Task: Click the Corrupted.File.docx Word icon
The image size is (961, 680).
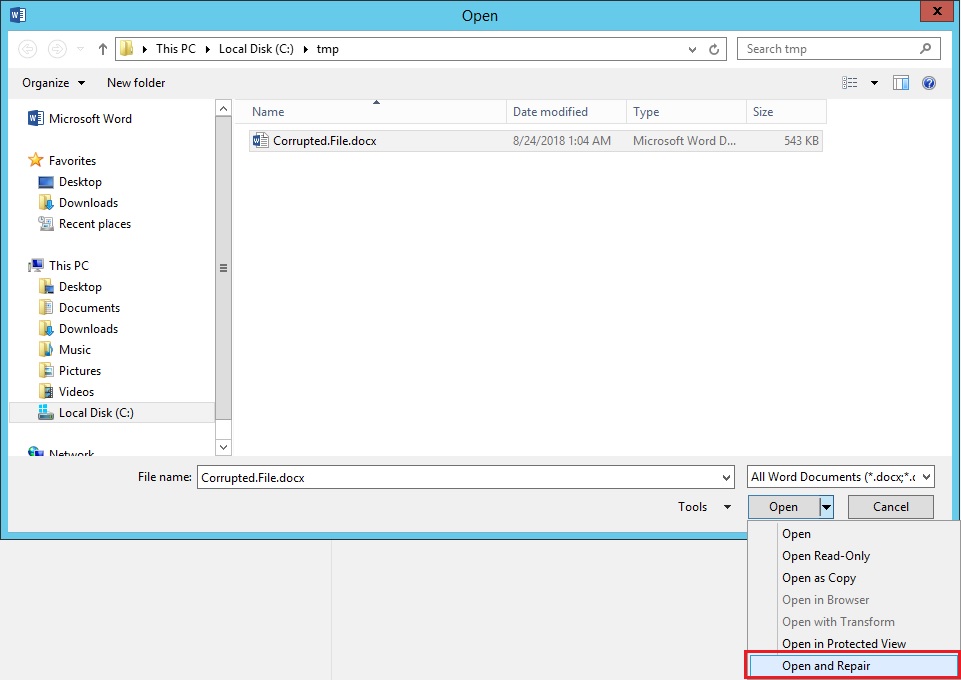Action: click(x=260, y=140)
